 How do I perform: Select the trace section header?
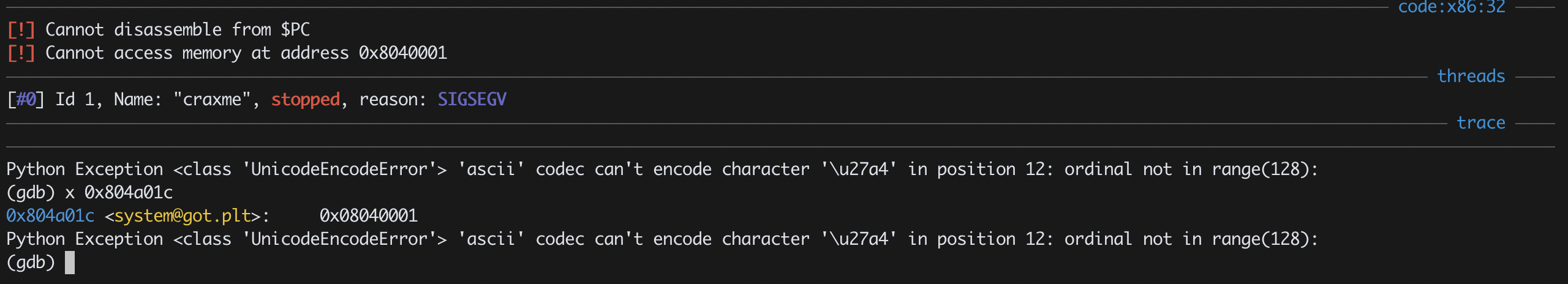pyautogui.click(x=1480, y=122)
